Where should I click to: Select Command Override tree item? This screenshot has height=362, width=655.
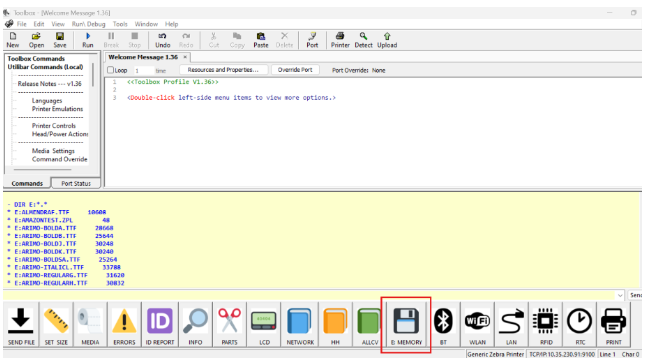tap(60, 159)
